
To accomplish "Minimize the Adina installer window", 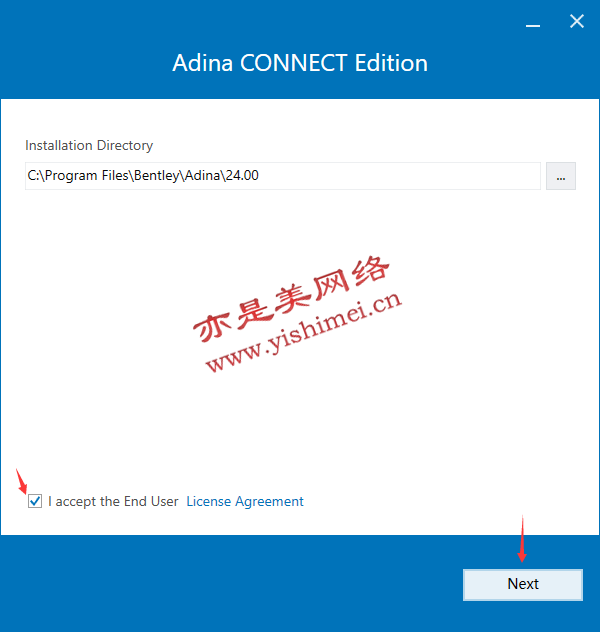I will pyautogui.click(x=533, y=25).
